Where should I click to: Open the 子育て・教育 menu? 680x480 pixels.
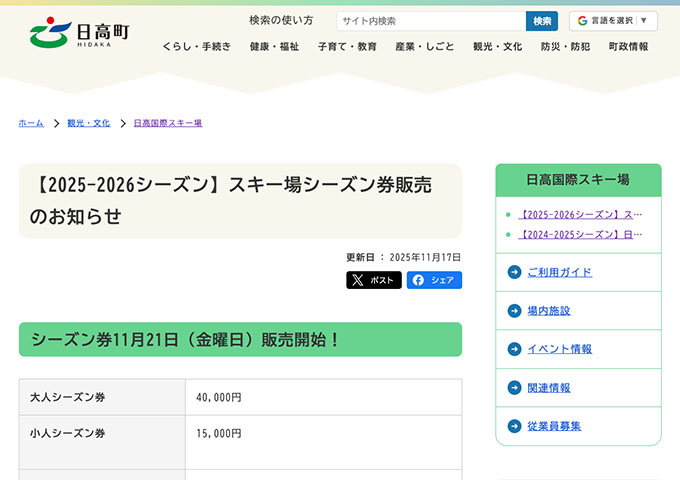pyautogui.click(x=347, y=46)
